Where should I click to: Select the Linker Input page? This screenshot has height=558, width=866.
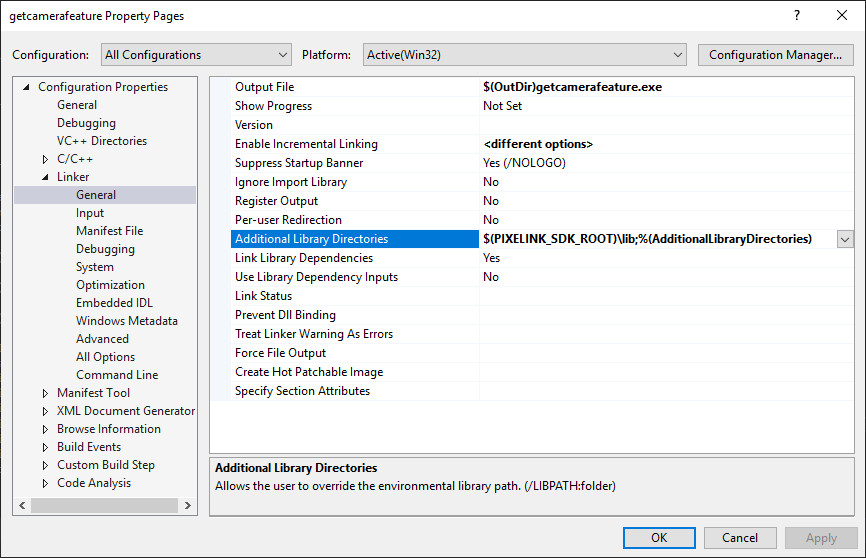tap(90, 213)
